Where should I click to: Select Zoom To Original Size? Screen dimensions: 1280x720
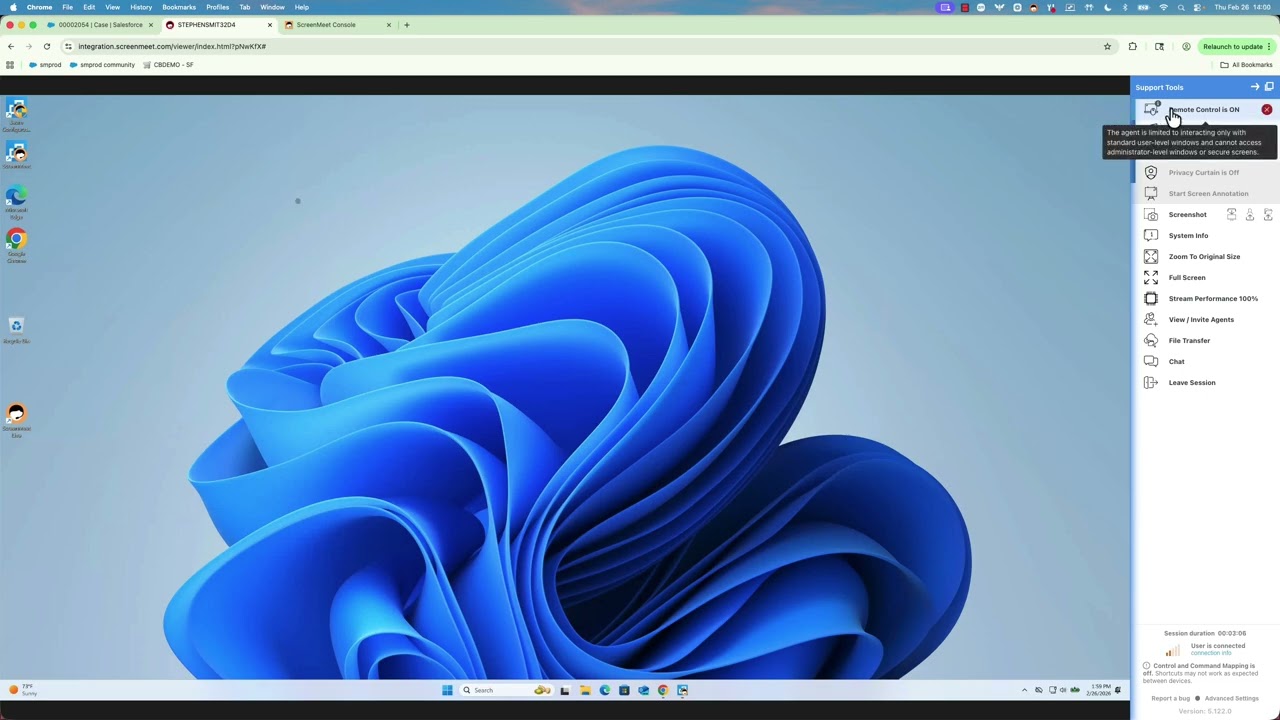(x=1204, y=256)
